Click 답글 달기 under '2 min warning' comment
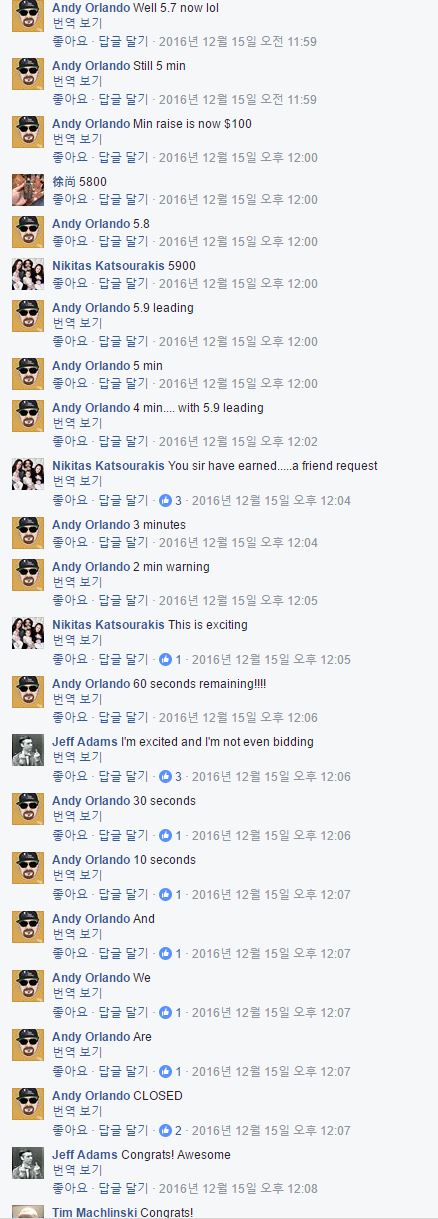This screenshot has height=1219, width=438. coord(123,600)
